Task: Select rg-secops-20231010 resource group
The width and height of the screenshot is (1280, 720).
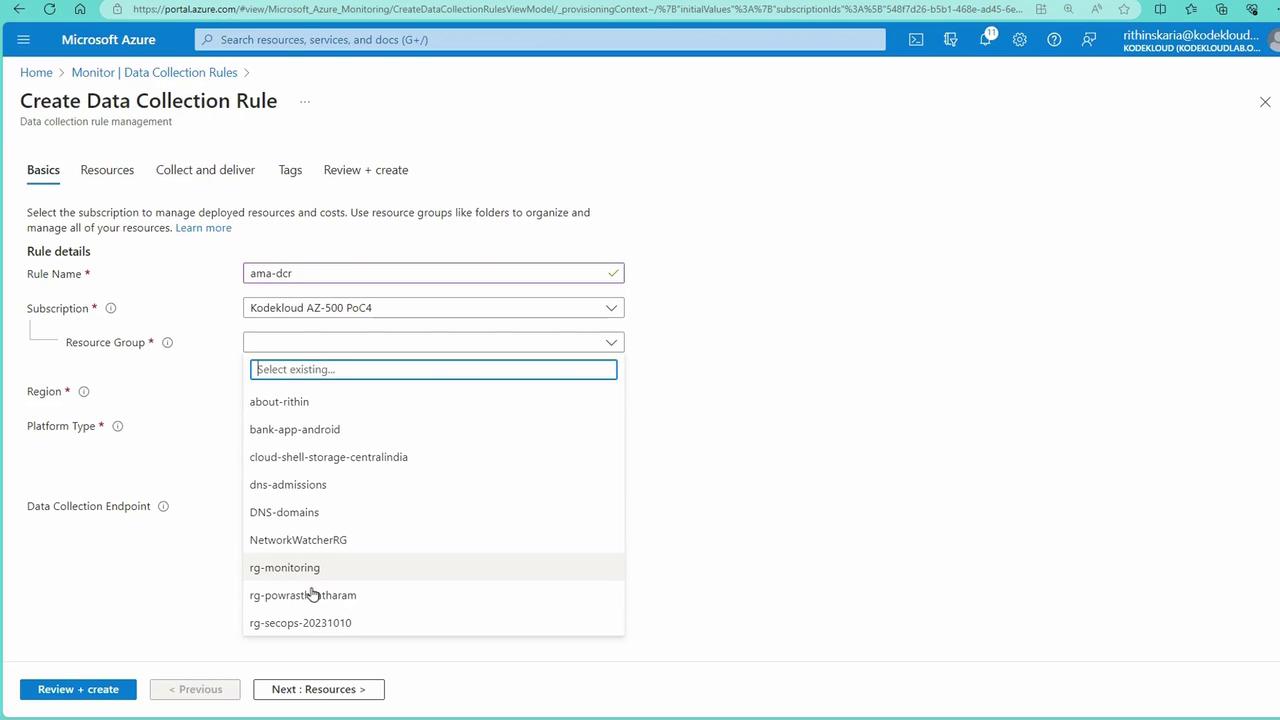Action: pos(433,623)
